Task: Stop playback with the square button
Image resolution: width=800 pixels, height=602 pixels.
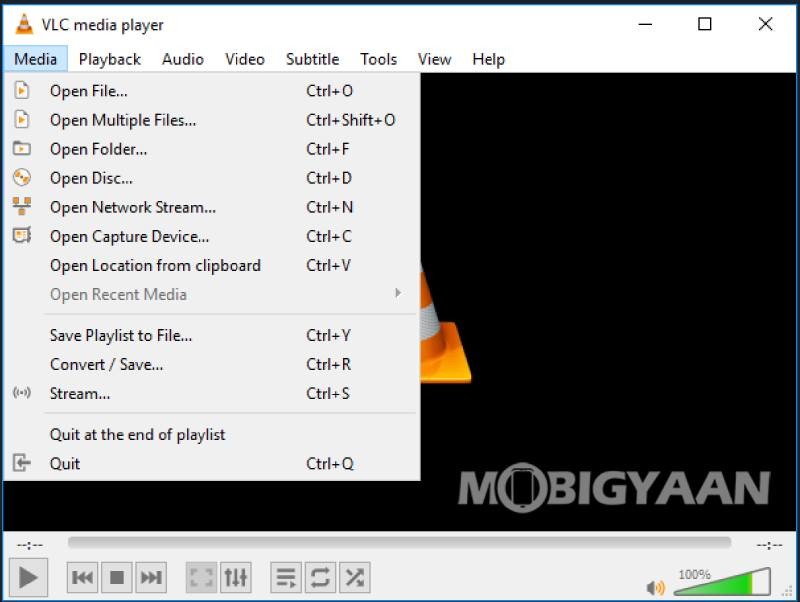Action: coord(117,578)
